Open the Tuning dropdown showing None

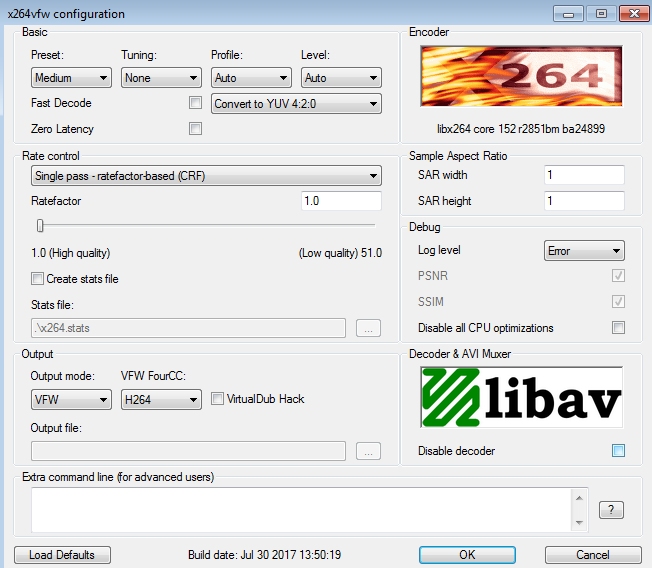click(161, 78)
